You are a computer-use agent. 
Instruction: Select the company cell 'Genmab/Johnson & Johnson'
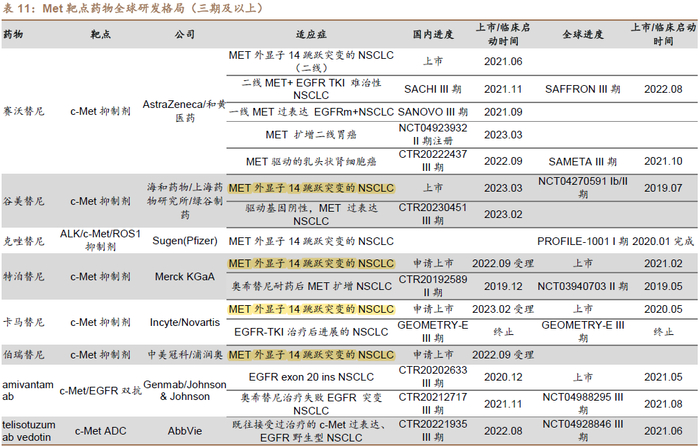coord(185,391)
